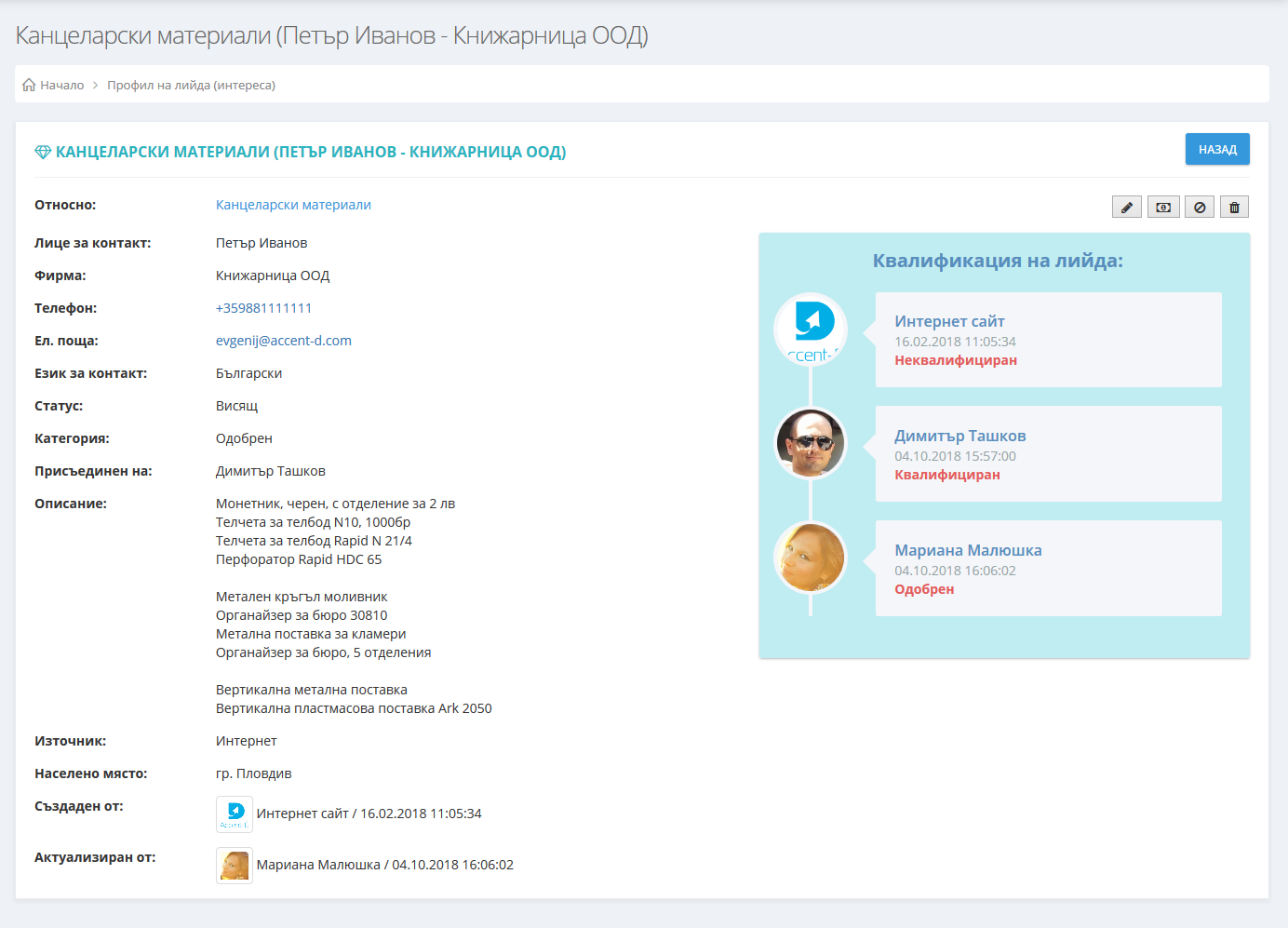This screenshot has height=928, width=1288.
Task: Click Телчета за телбод Rapid N 21/4
Action: pyautogui.click(x=314, y=541)
